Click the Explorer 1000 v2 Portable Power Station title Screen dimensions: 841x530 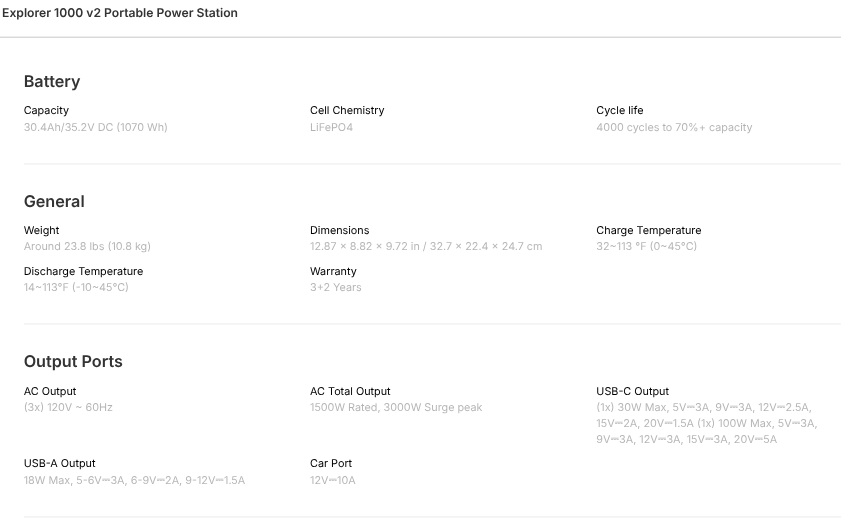pyautogui.click(x=120, y=14)
